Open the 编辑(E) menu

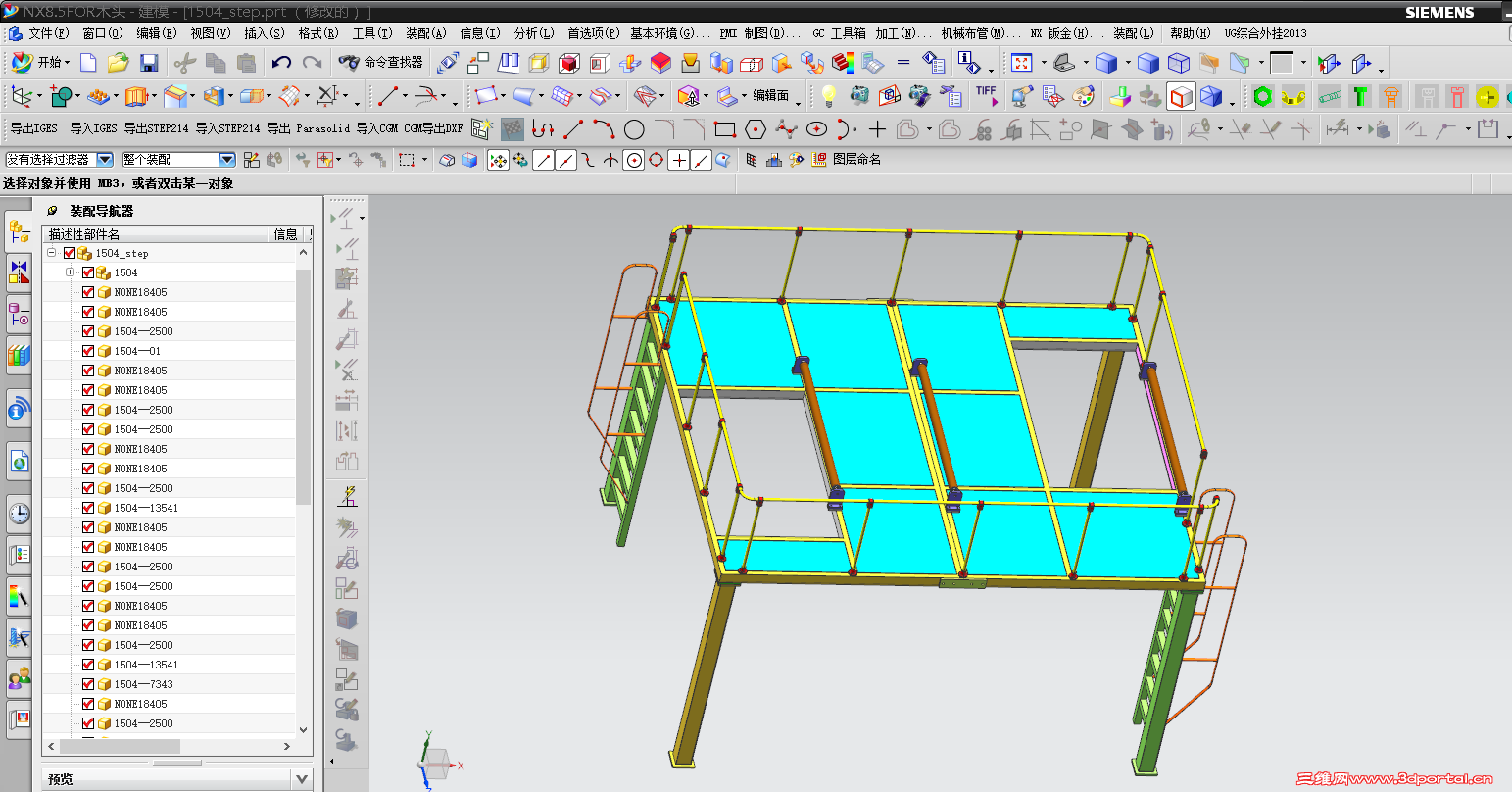click(x=157, y=33)
